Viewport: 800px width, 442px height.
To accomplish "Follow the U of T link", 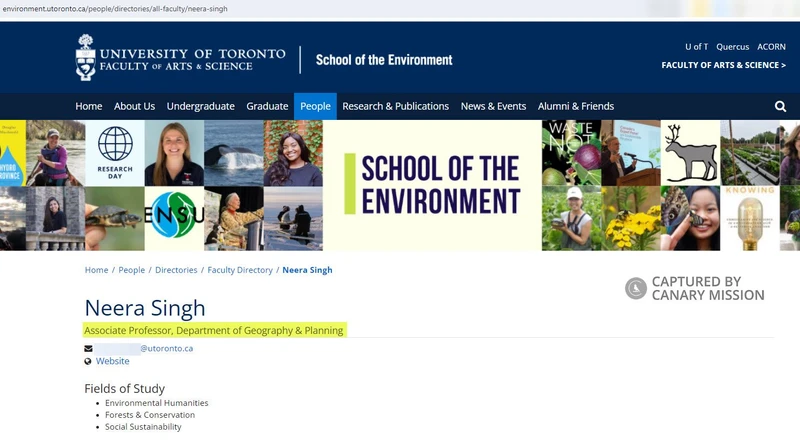I will point(696,46).
